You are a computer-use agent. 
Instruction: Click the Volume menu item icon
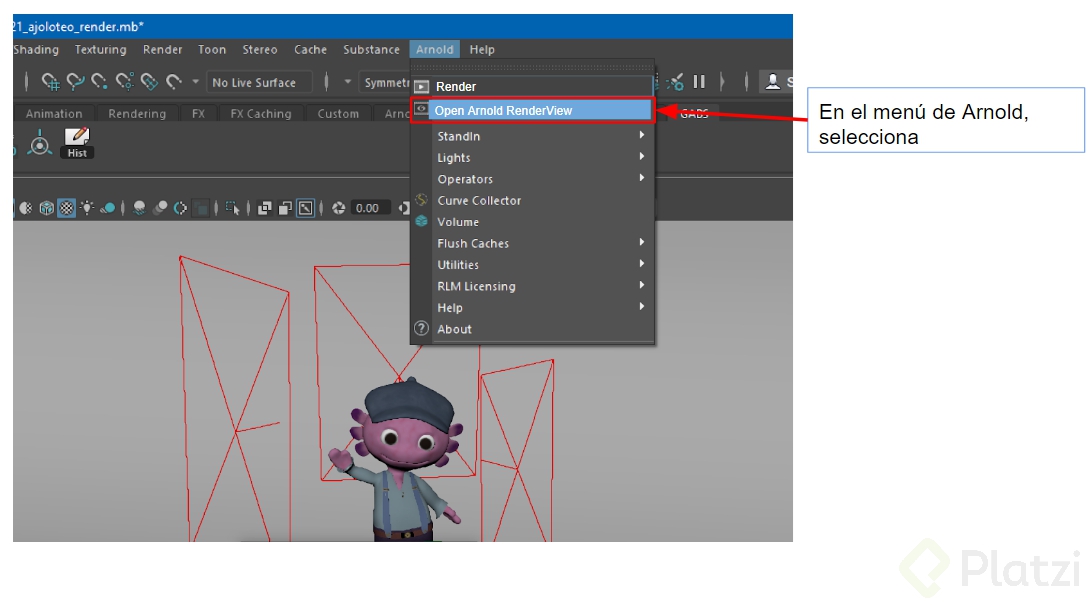pos(421,221)
